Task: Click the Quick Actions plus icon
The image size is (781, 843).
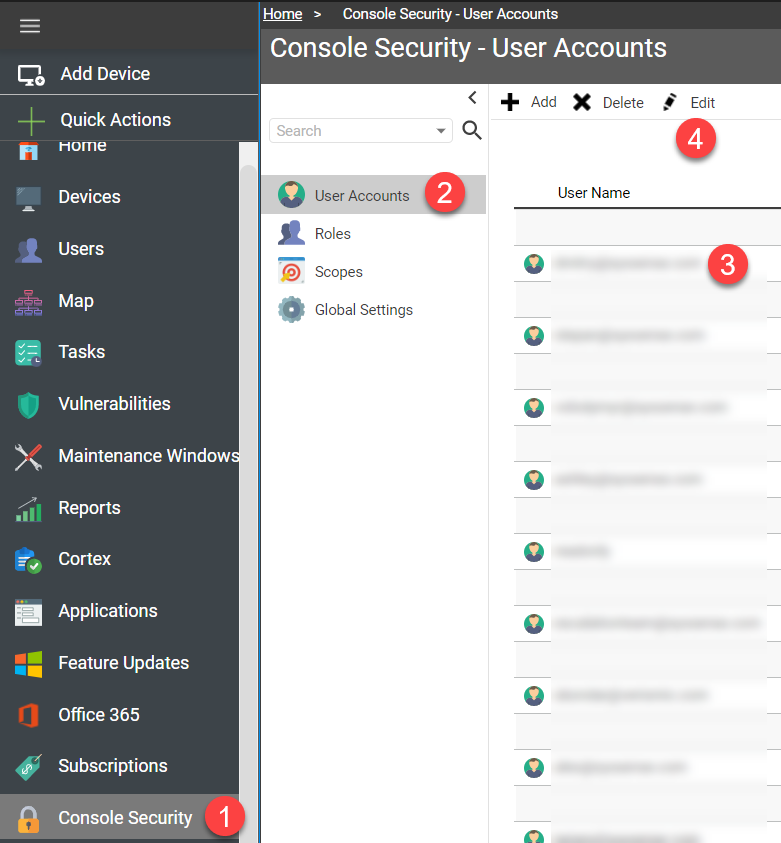Action: 31,121
